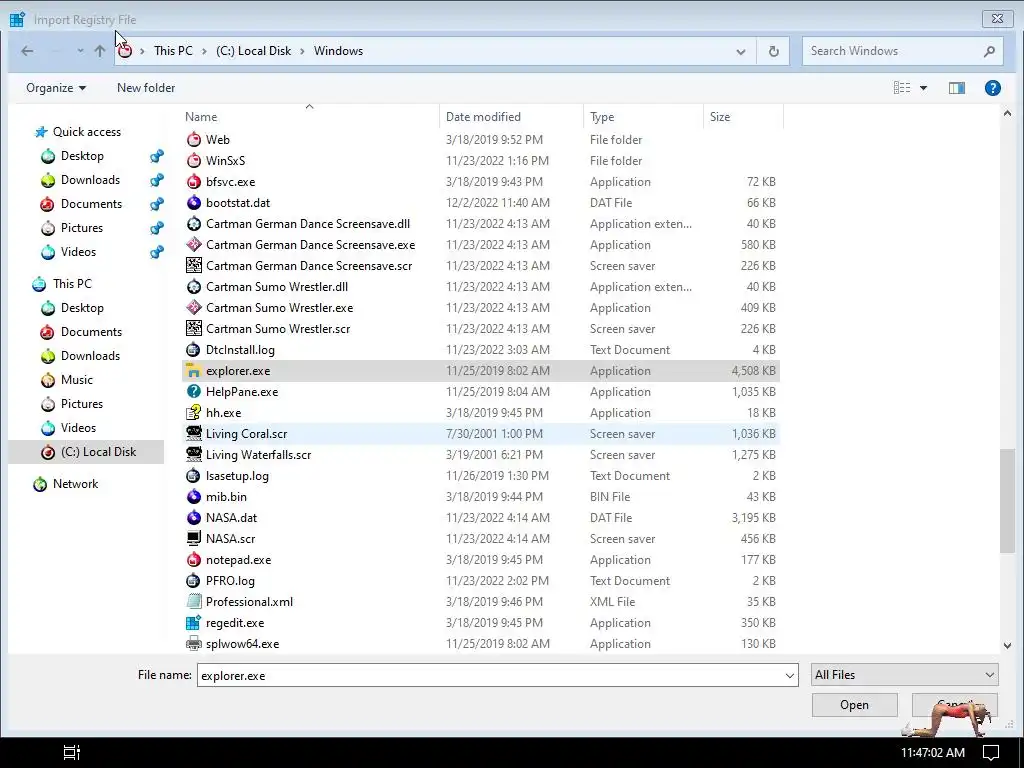Open Desktop under Quick access

point(82,156)
